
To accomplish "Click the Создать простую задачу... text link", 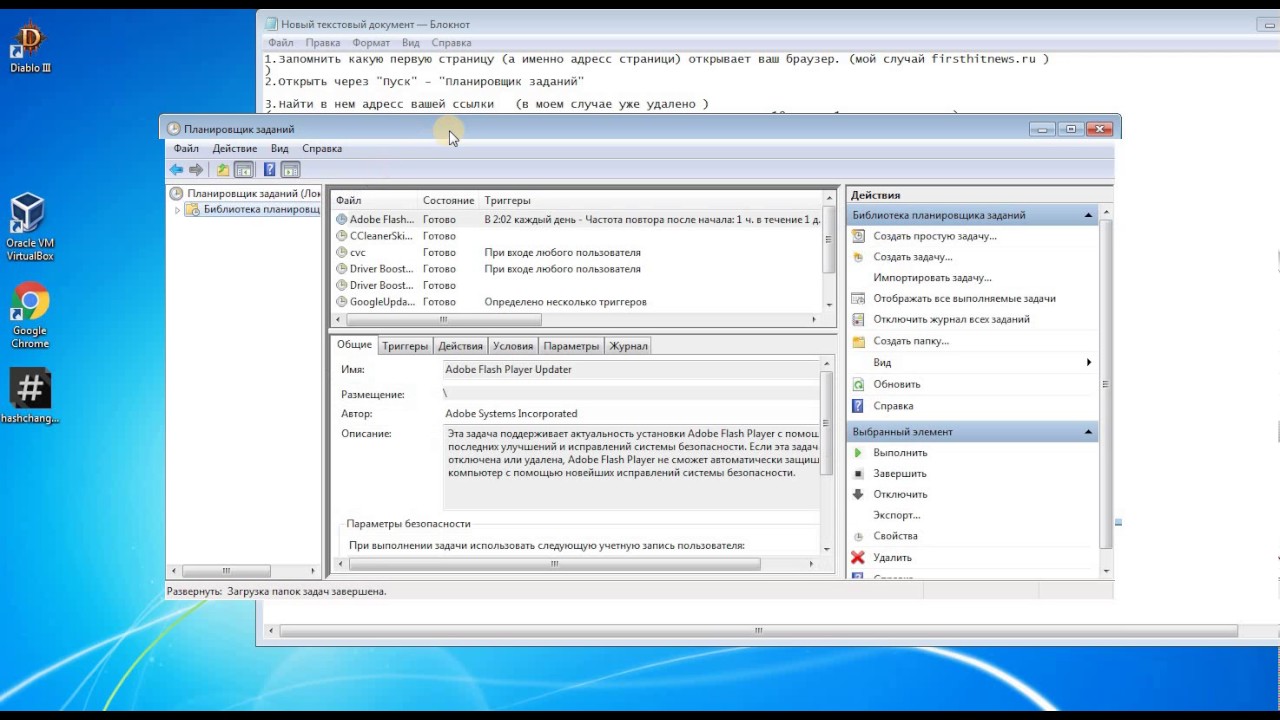I will tap(935, 236).
